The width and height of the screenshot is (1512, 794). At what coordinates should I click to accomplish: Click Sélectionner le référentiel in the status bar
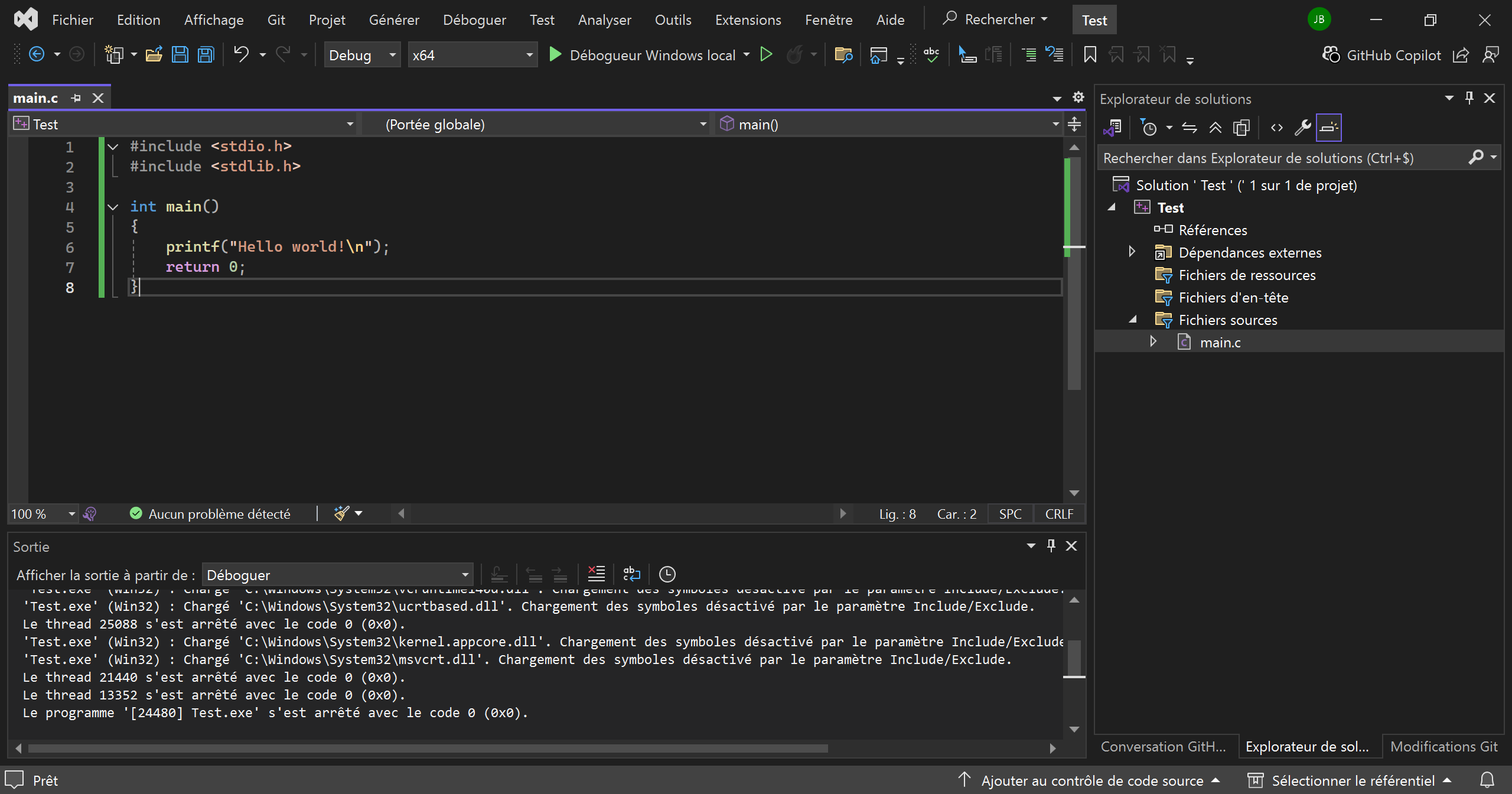pos(1353,781)
